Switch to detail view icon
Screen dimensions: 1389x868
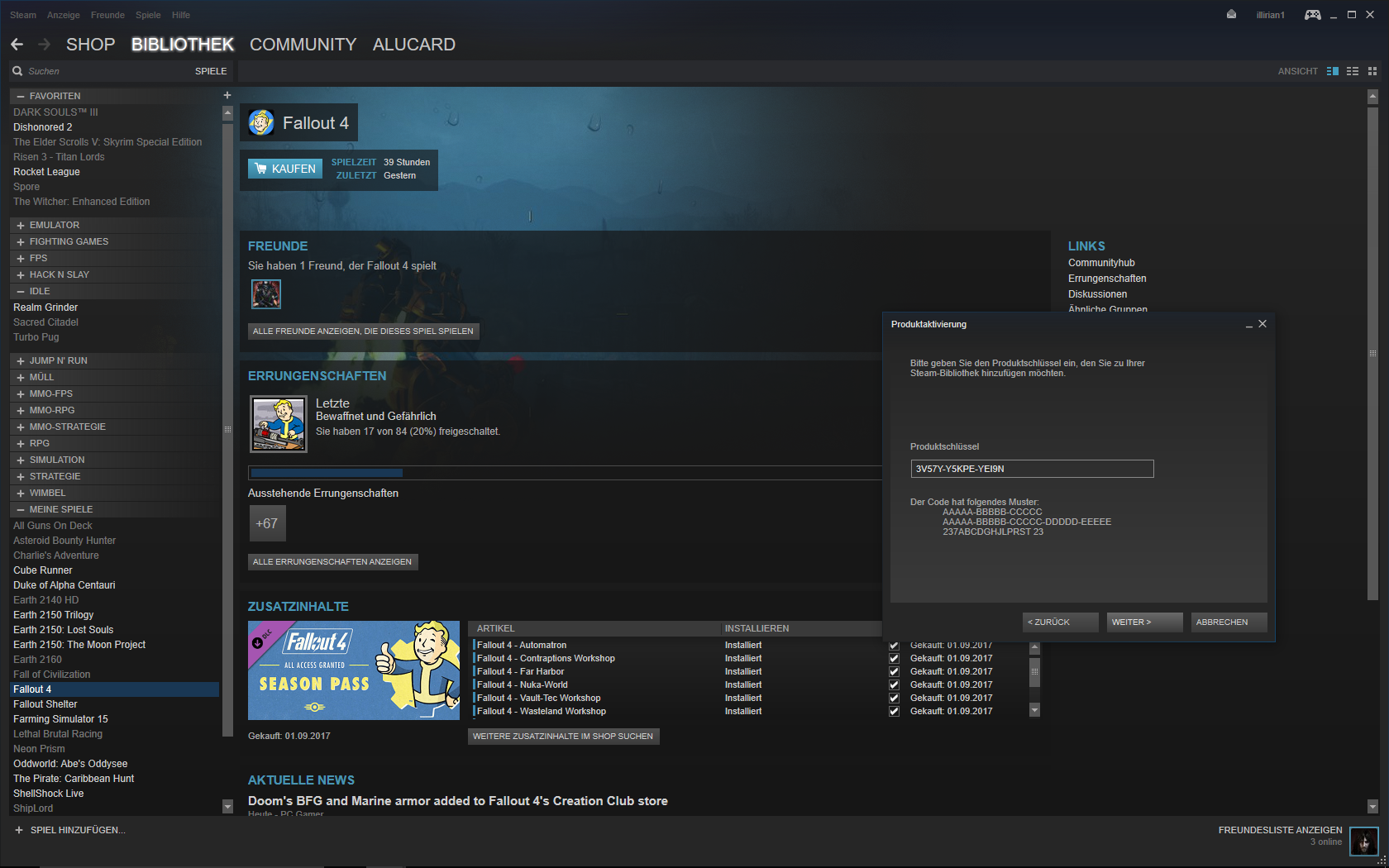1333,71
